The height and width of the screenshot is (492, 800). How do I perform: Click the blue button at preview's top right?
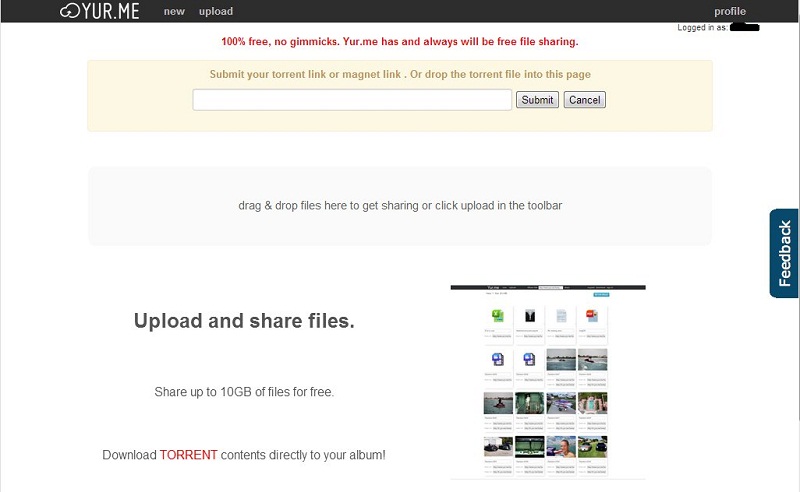(601, 294)
